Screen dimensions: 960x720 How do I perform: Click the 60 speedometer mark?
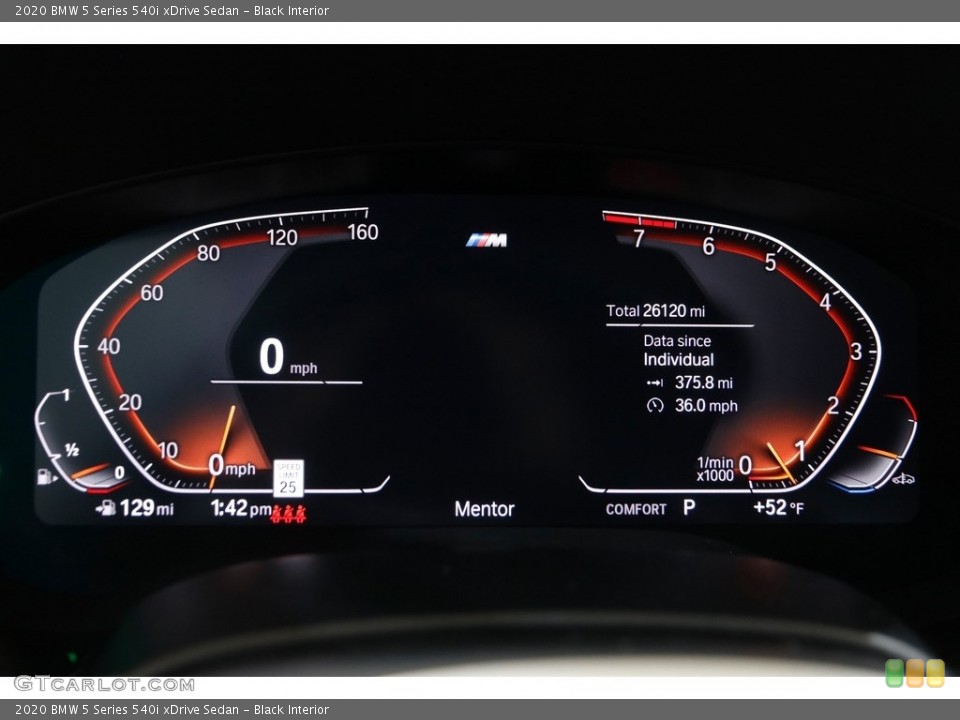[152, 293]
